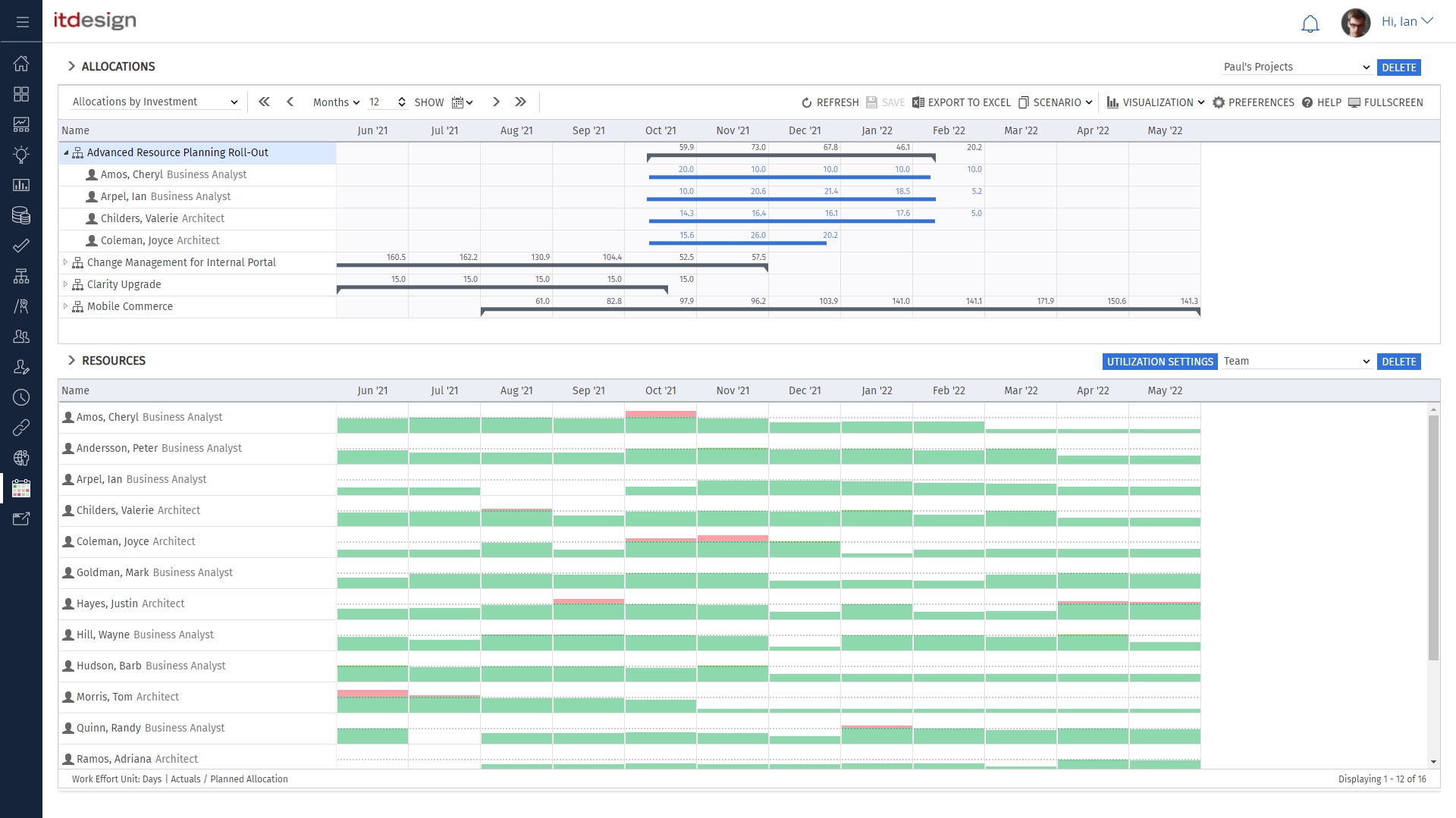This screenshot has height=818, width=1456.
Task: Collapse the Advanced Resource Planning Roll-Out row
Action: tap(66, 152)
